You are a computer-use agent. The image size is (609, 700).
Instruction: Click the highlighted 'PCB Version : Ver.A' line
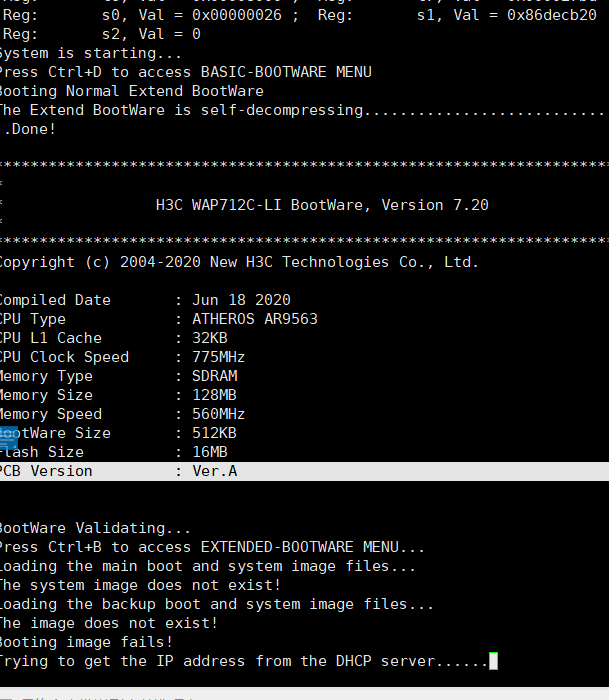(x=304, y=471)
